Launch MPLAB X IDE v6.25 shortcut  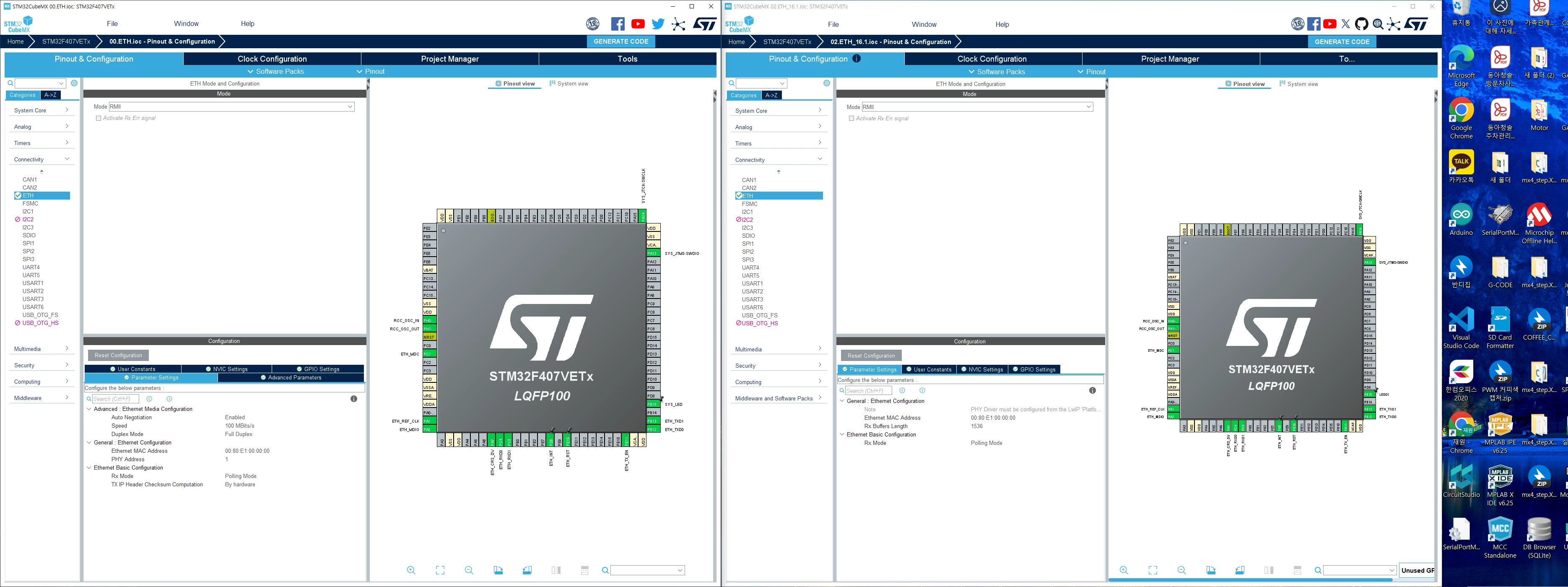(x=1500, y=486)
